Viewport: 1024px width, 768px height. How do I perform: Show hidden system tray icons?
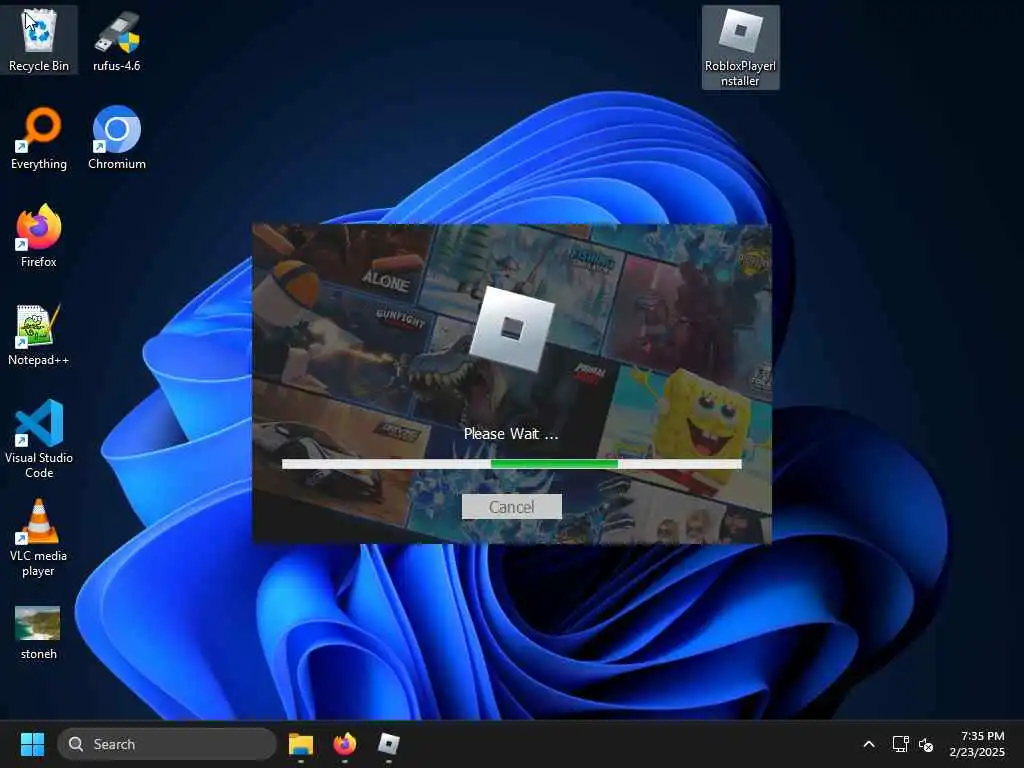[869, 744]
